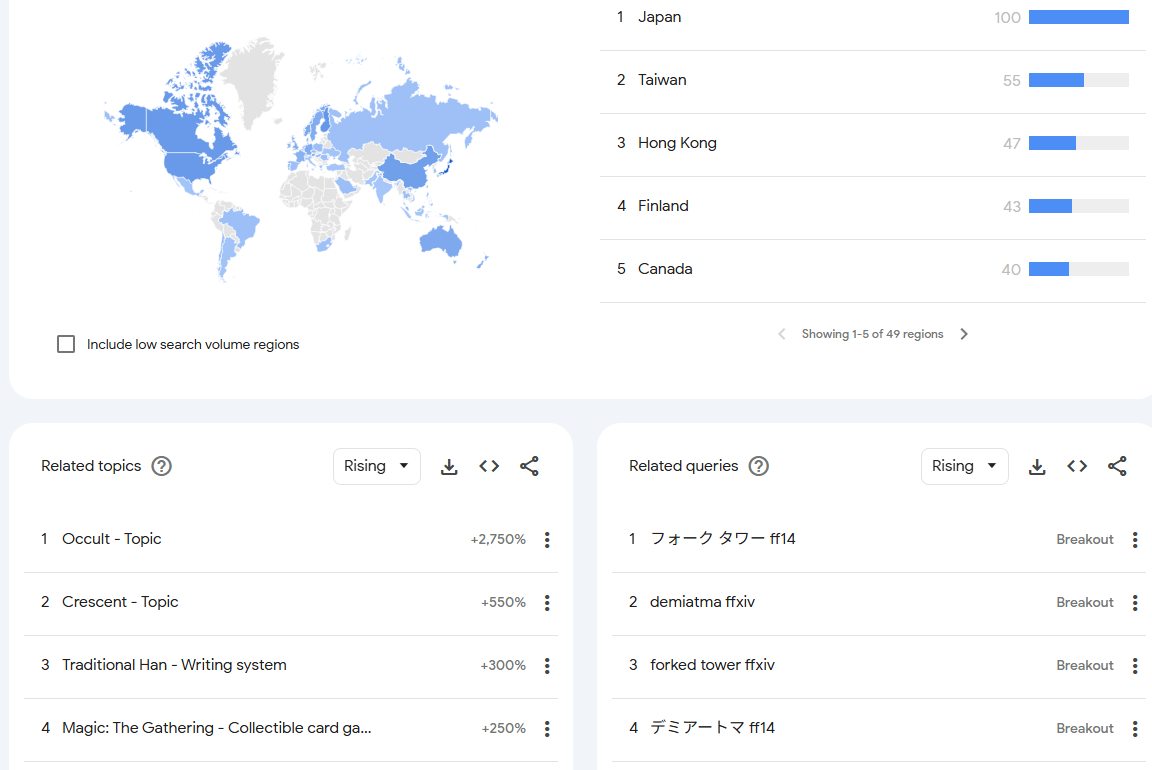The image size is (1152, 770).
Task: Share the Related topics card
Action: tap(529, 467)
